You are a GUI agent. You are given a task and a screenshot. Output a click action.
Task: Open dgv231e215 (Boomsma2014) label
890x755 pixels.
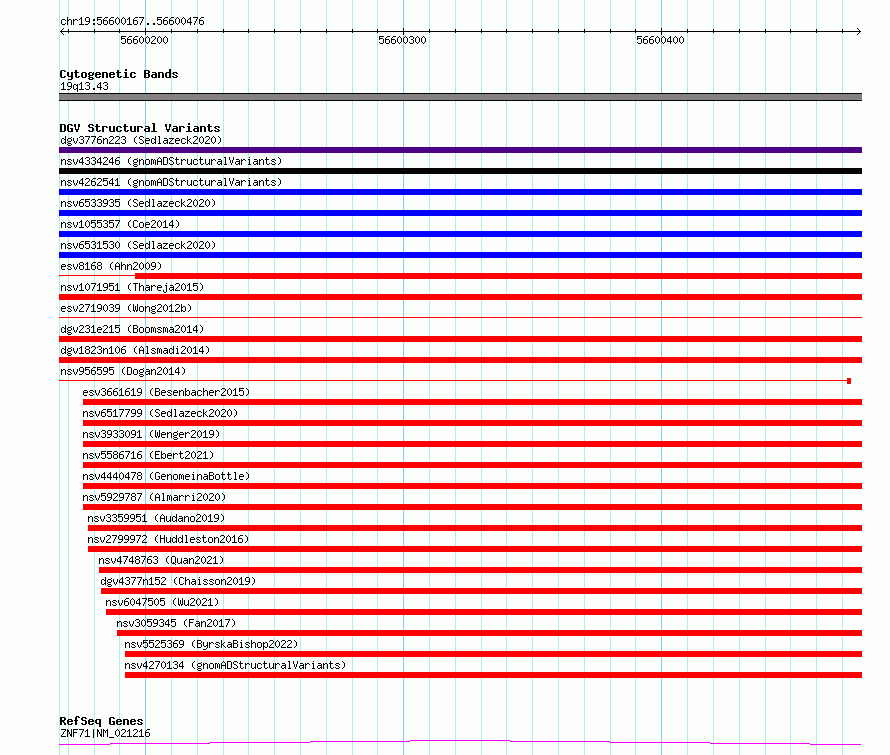pos(132,329)
